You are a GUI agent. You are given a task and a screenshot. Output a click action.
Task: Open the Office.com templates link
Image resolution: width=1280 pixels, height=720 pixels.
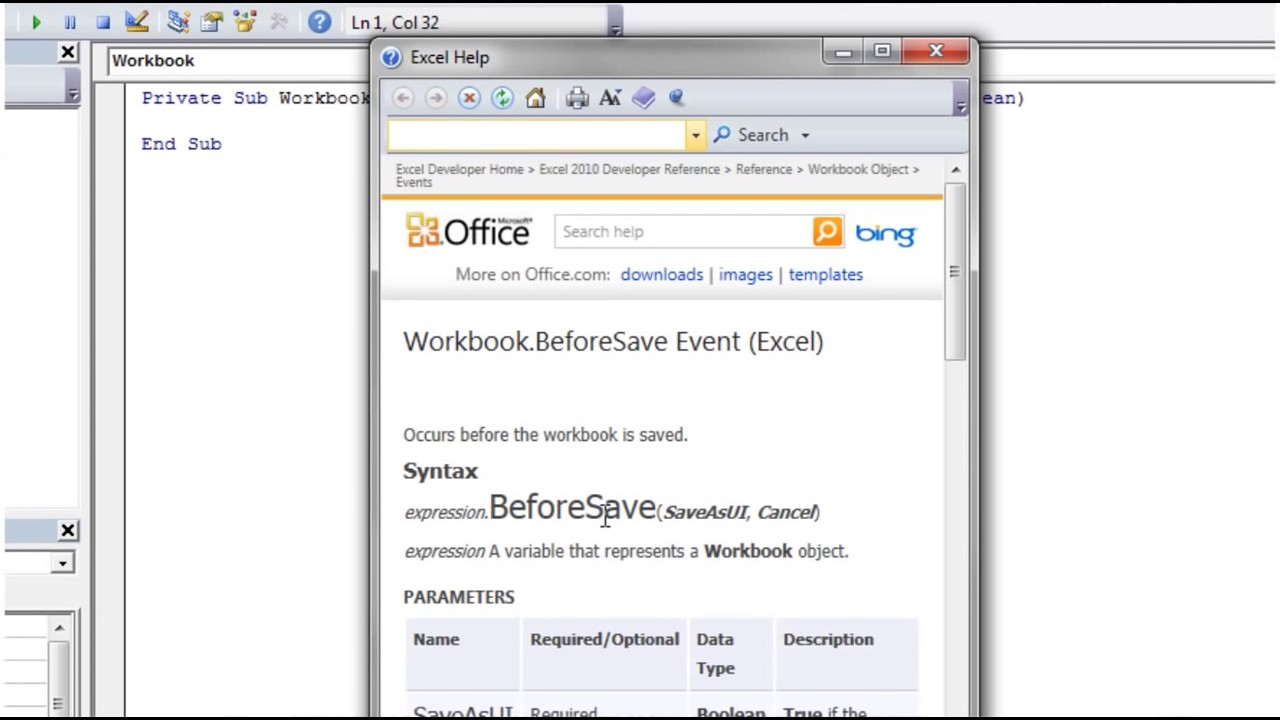click(x=825, y=274)
